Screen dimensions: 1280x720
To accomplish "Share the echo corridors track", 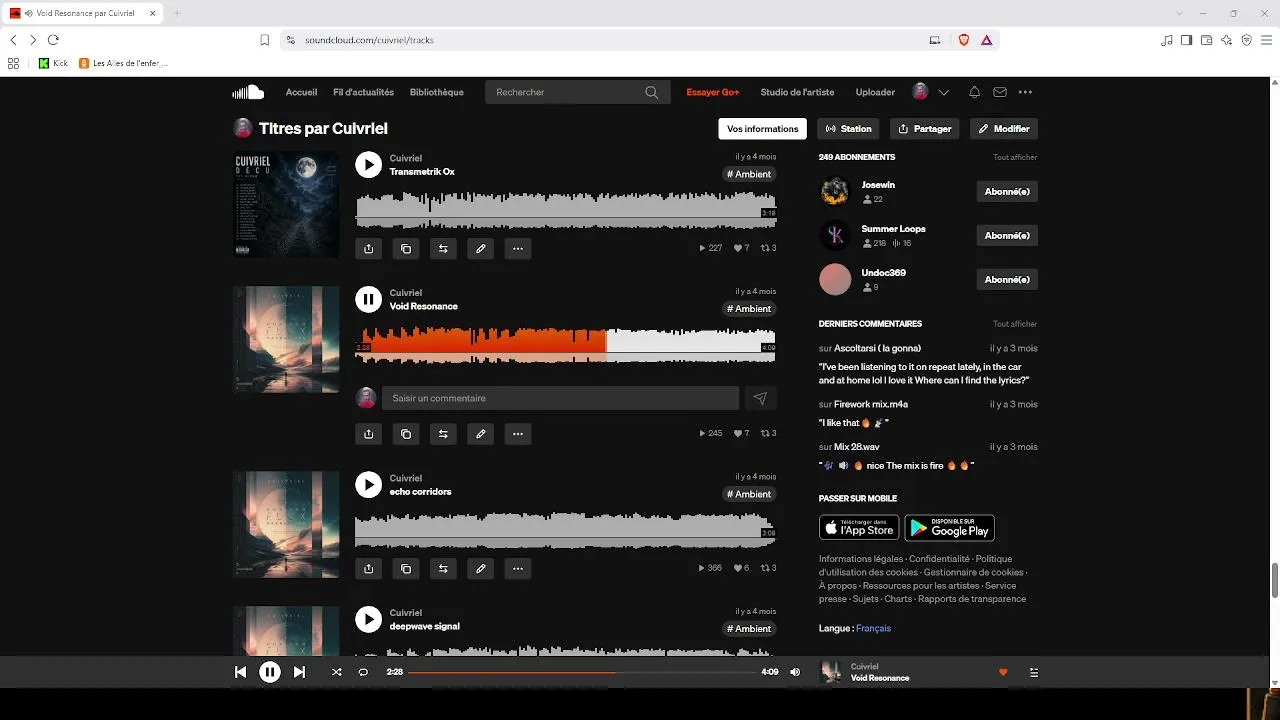I will coord(369,569).
